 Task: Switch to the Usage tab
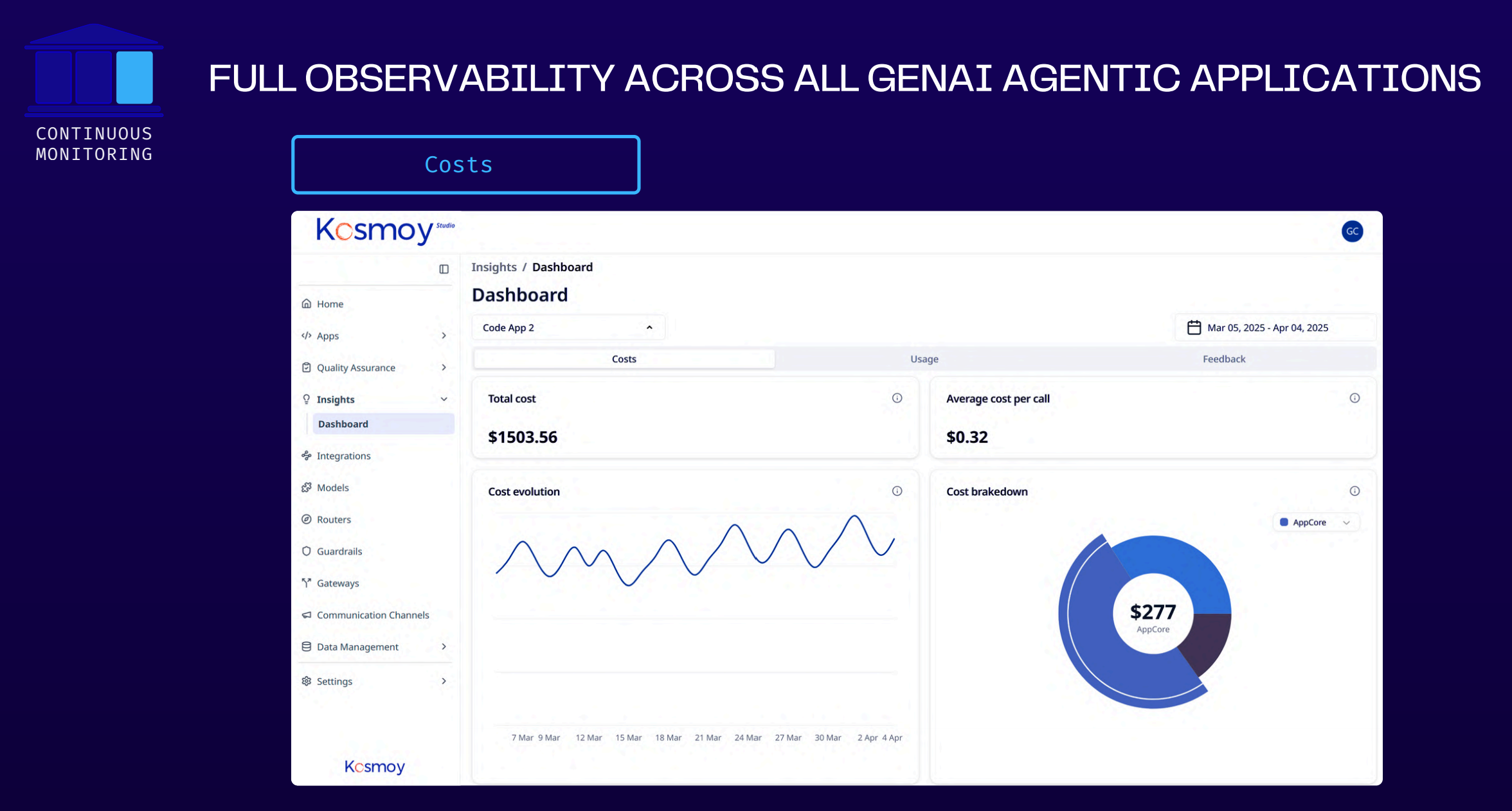(924, 359)
